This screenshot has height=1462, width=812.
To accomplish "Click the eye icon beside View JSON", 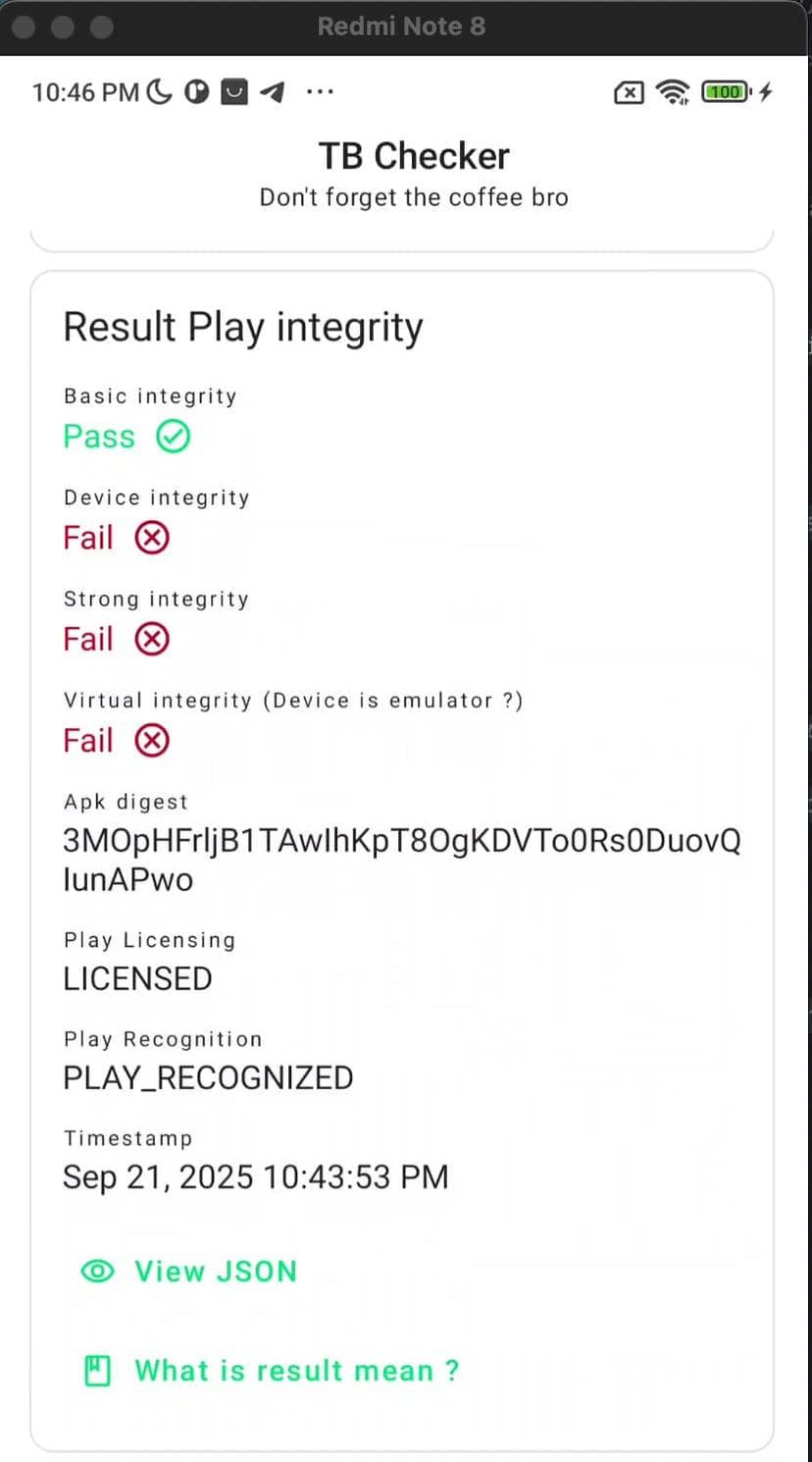I will 98,1271.
